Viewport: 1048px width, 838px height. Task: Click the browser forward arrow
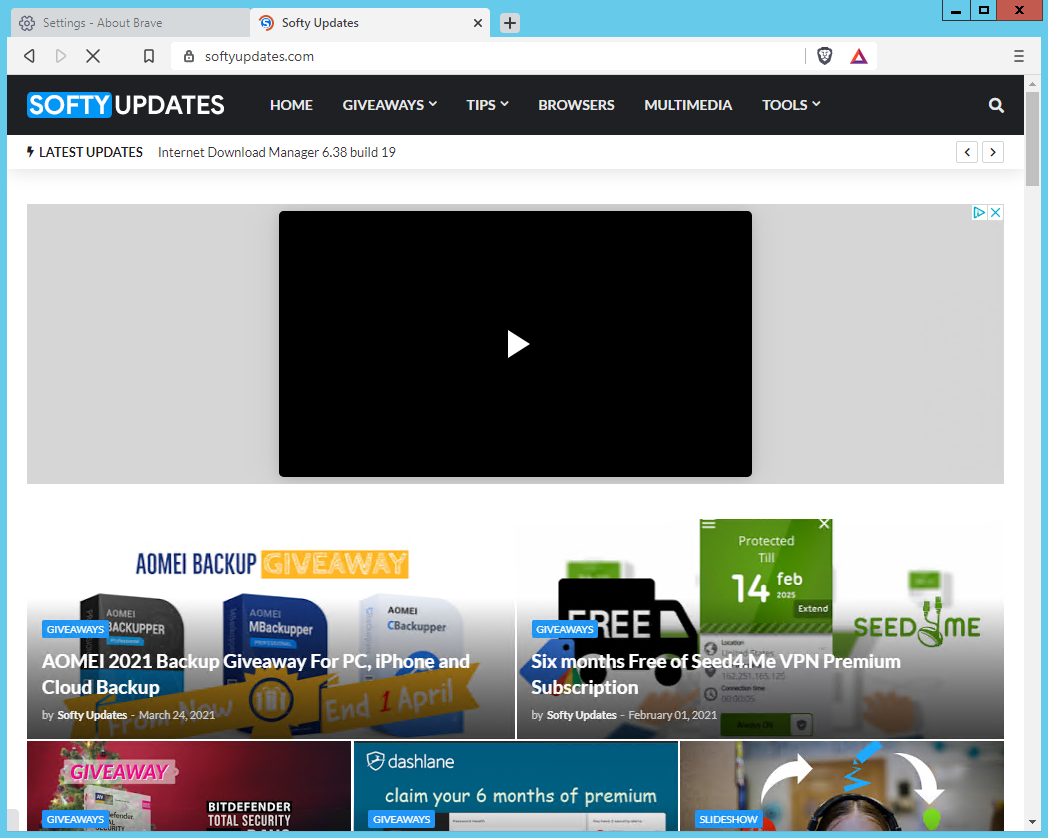[x=61, y=56]
